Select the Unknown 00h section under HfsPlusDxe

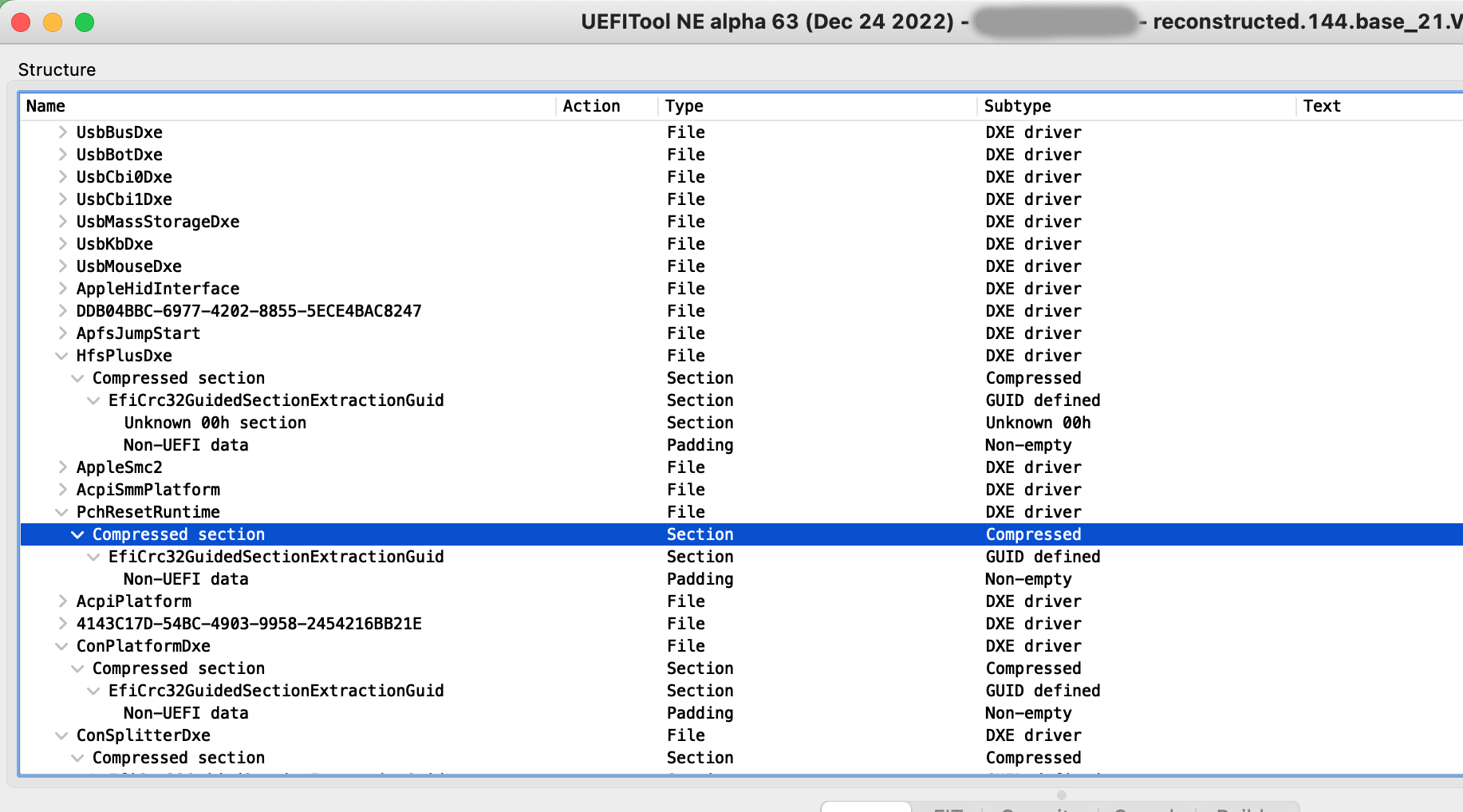[215, 422]
